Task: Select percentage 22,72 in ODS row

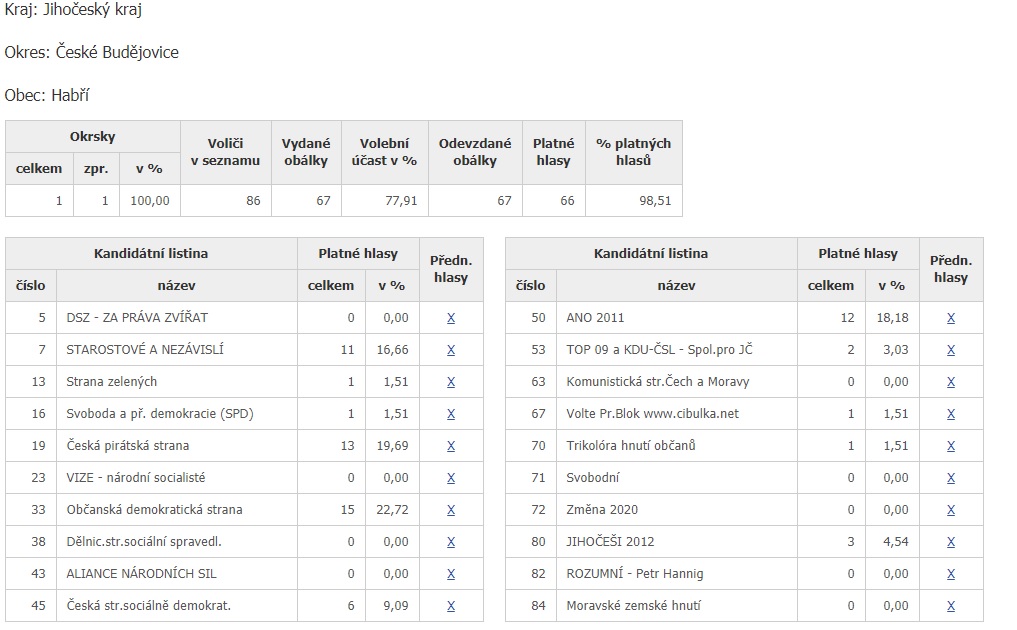Action: (392, 510)
